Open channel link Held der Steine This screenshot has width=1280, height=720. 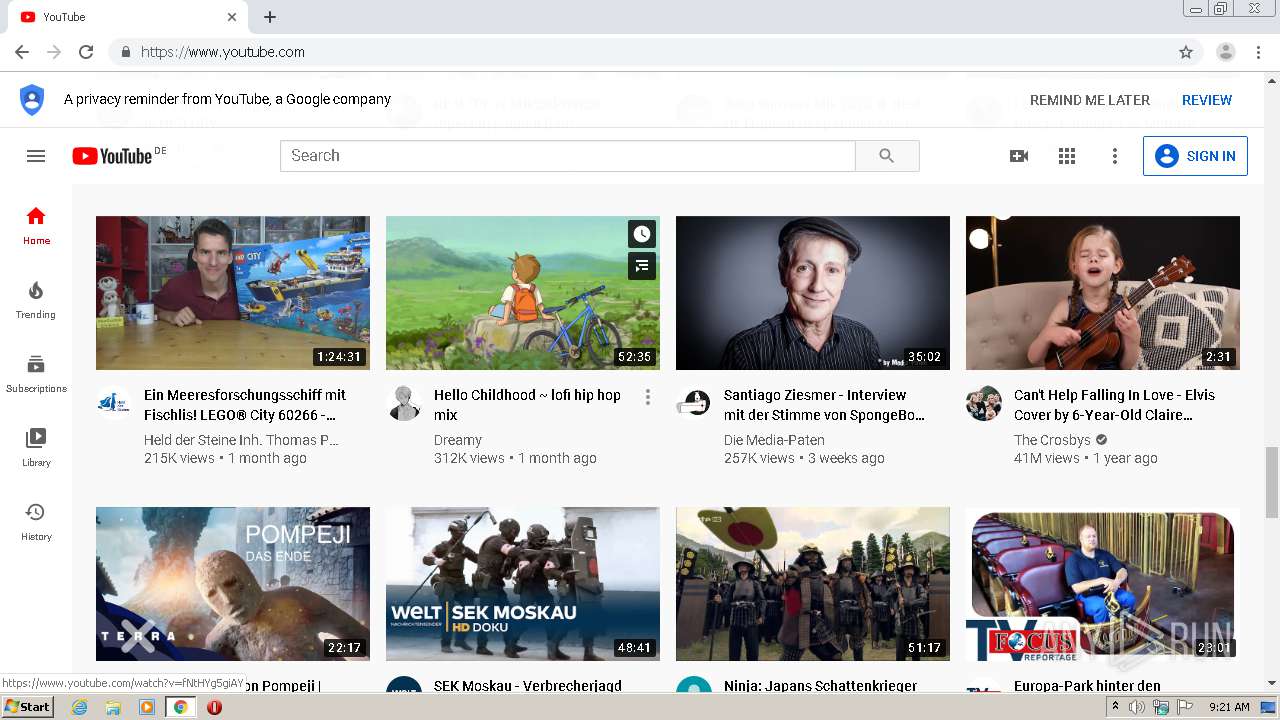[241, 440]
